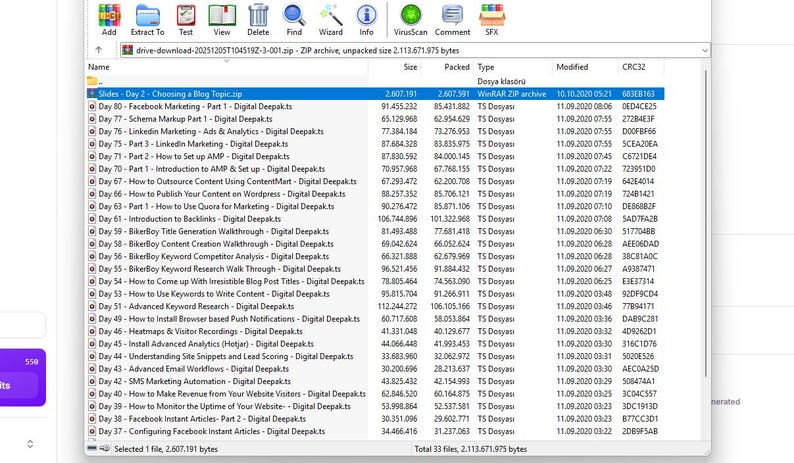Launch the Wizard tool
The image size is (794, 463).
[331, 20]
